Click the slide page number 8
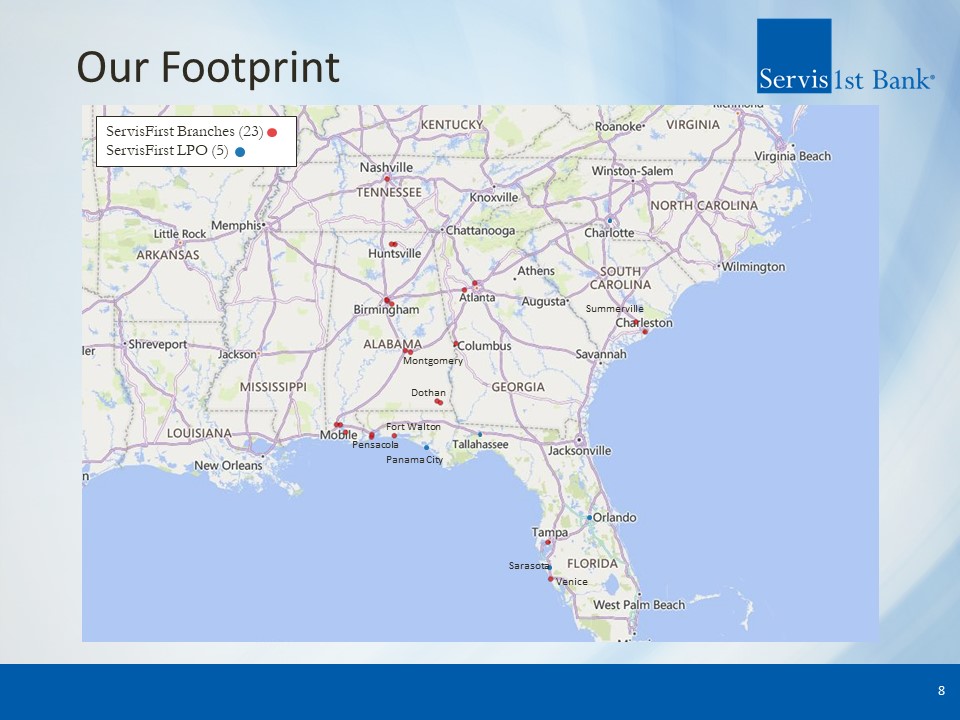The image size is (960, 720). [x=941, y=691]
